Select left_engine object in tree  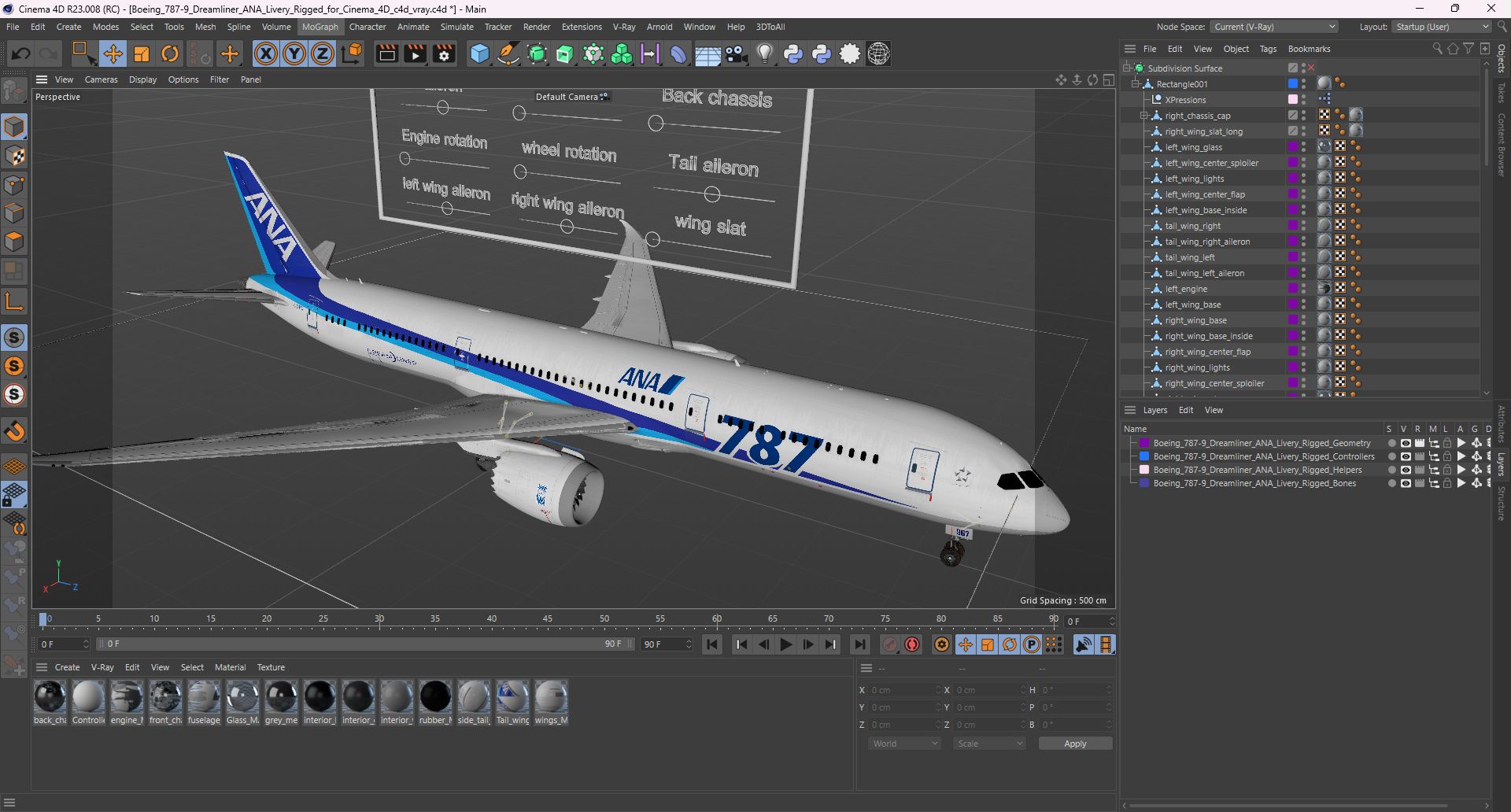click(1186, 289)
